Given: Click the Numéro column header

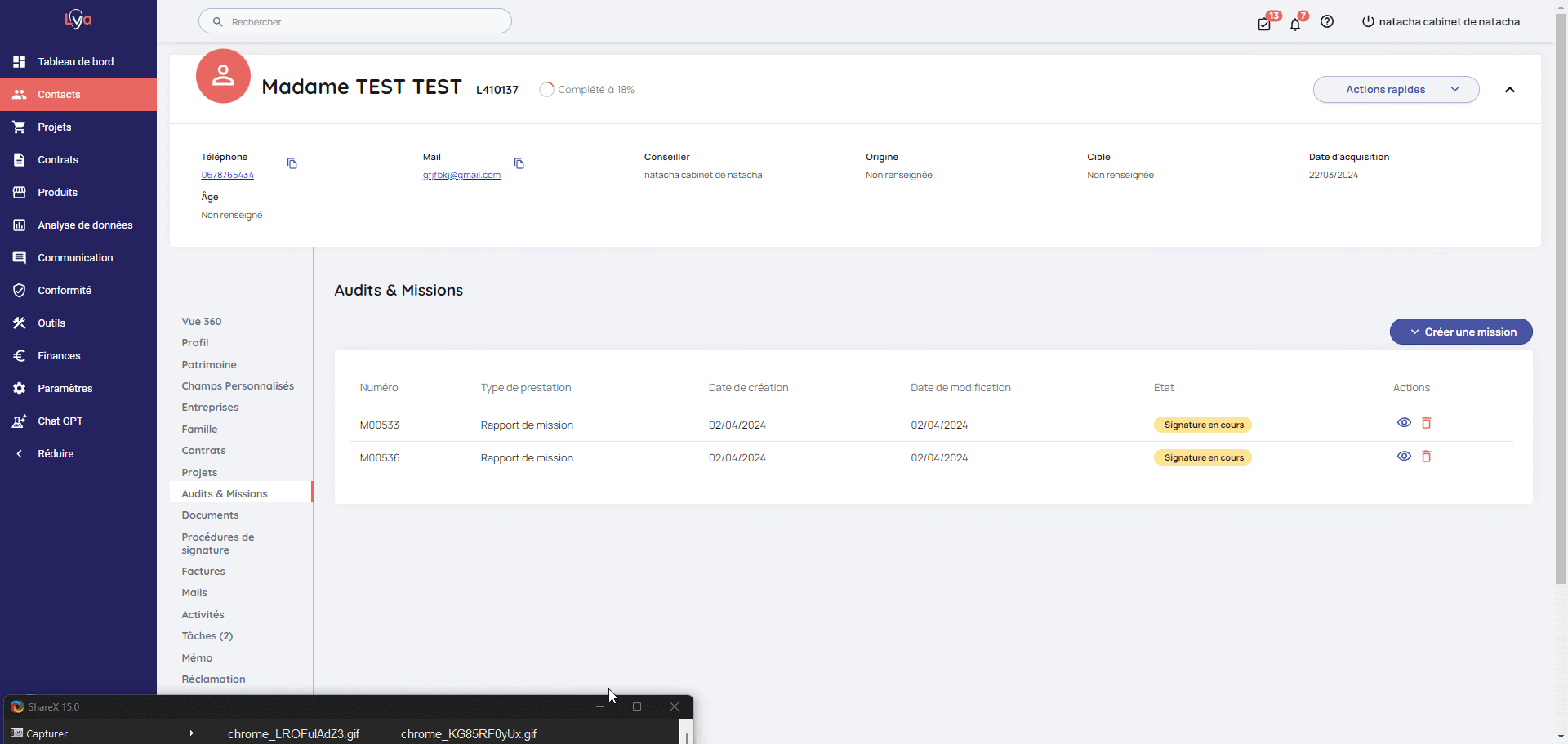Looking at the screenshot, I should point(379,388).
